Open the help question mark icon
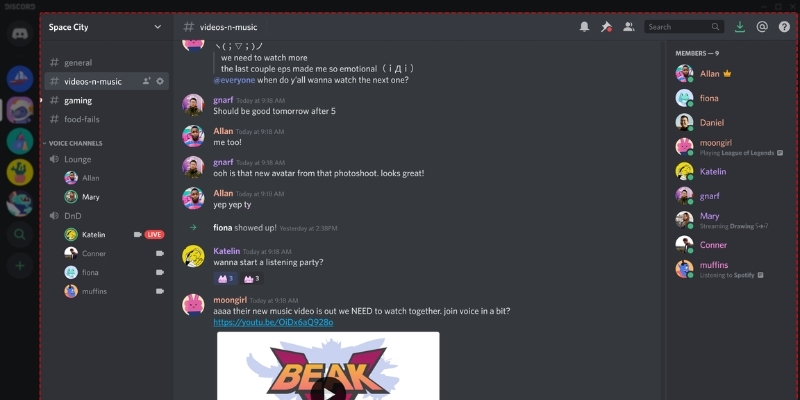Viewport: 800px width, 400px height. 784,27
